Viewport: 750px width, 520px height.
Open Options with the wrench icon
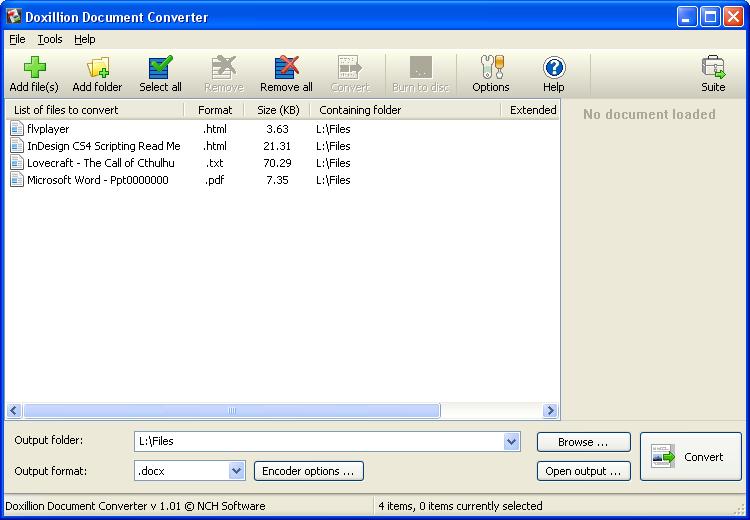(x=492, y=67)
